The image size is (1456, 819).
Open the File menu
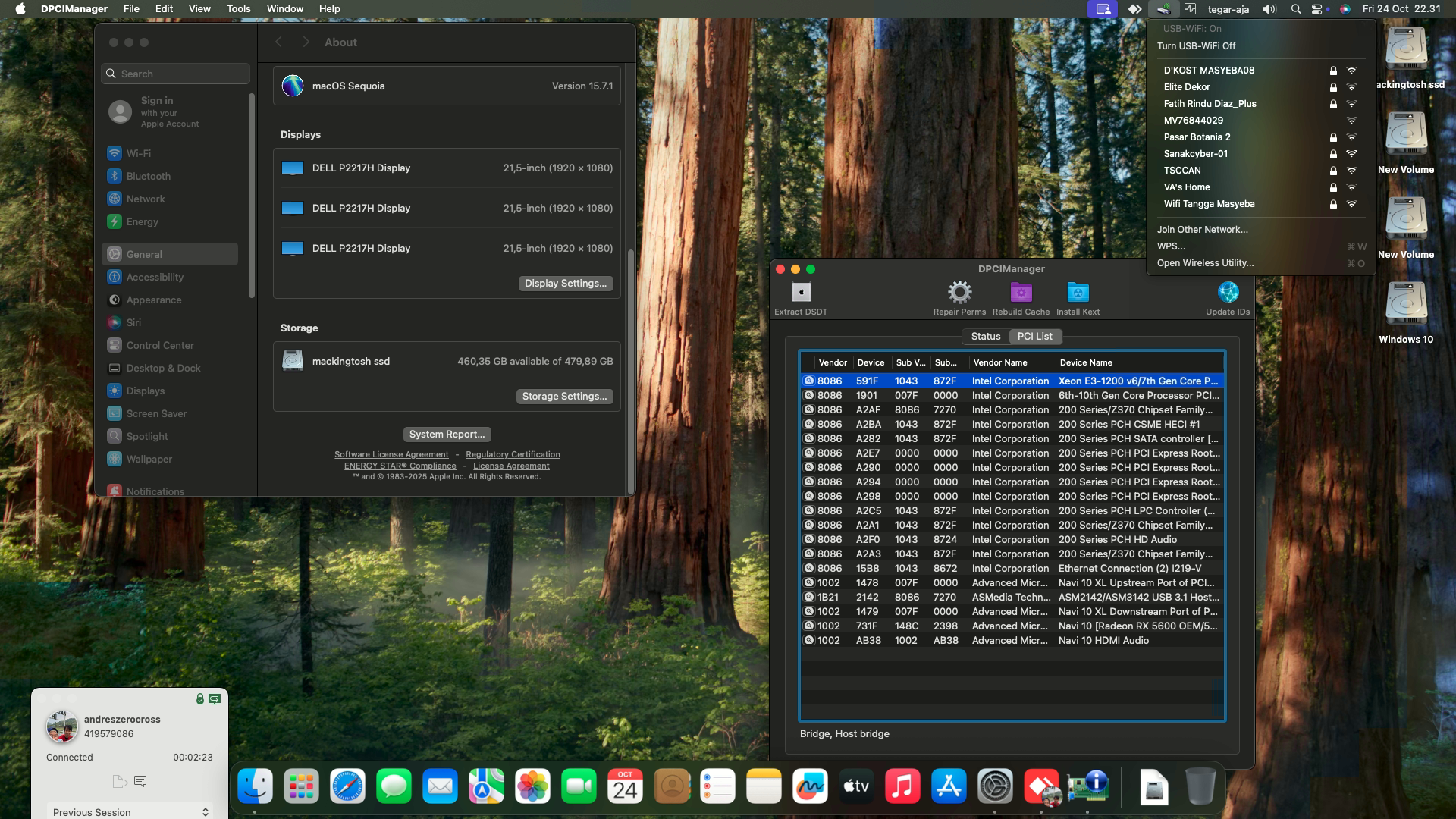[131, 9]
